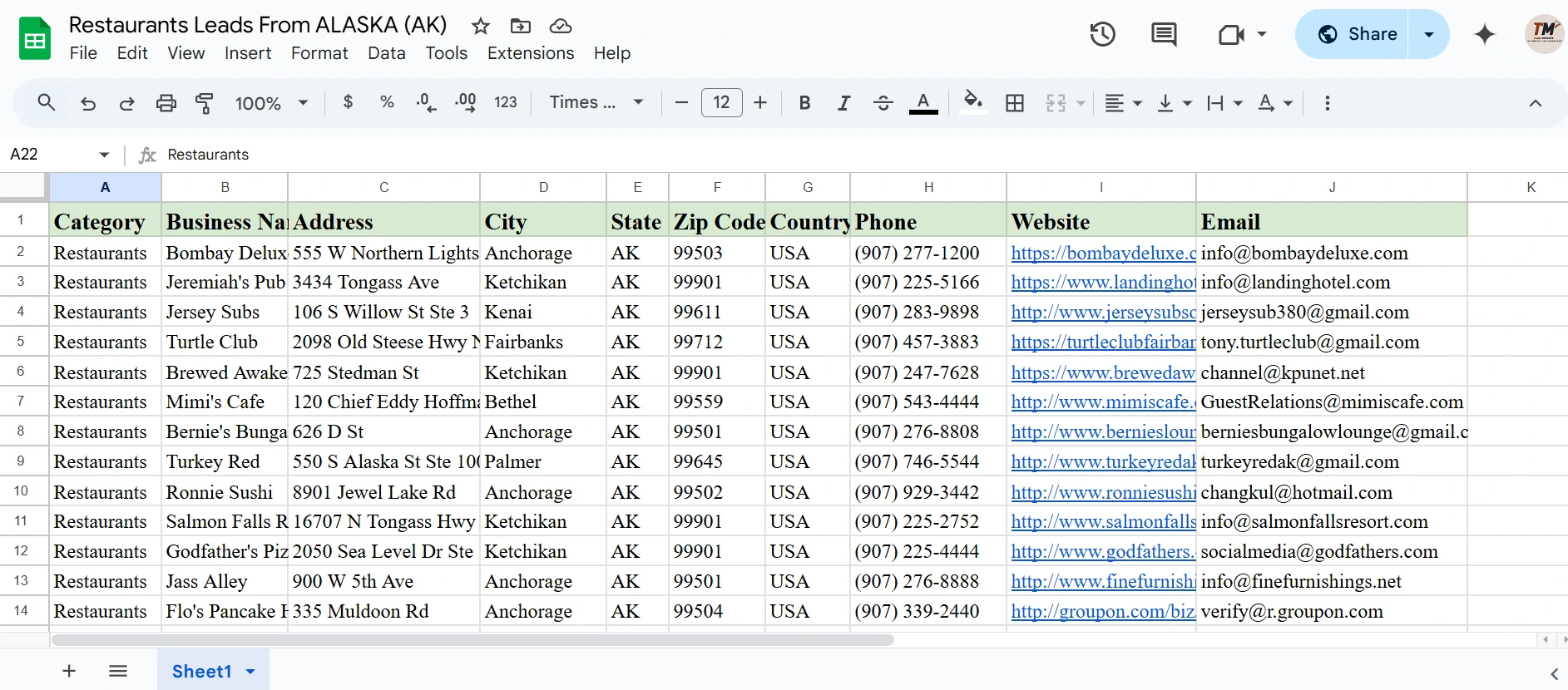Viewport: 1568px width, 690px height.
Task: Open font family dropdown Times
Action: (x=597, y=102)
